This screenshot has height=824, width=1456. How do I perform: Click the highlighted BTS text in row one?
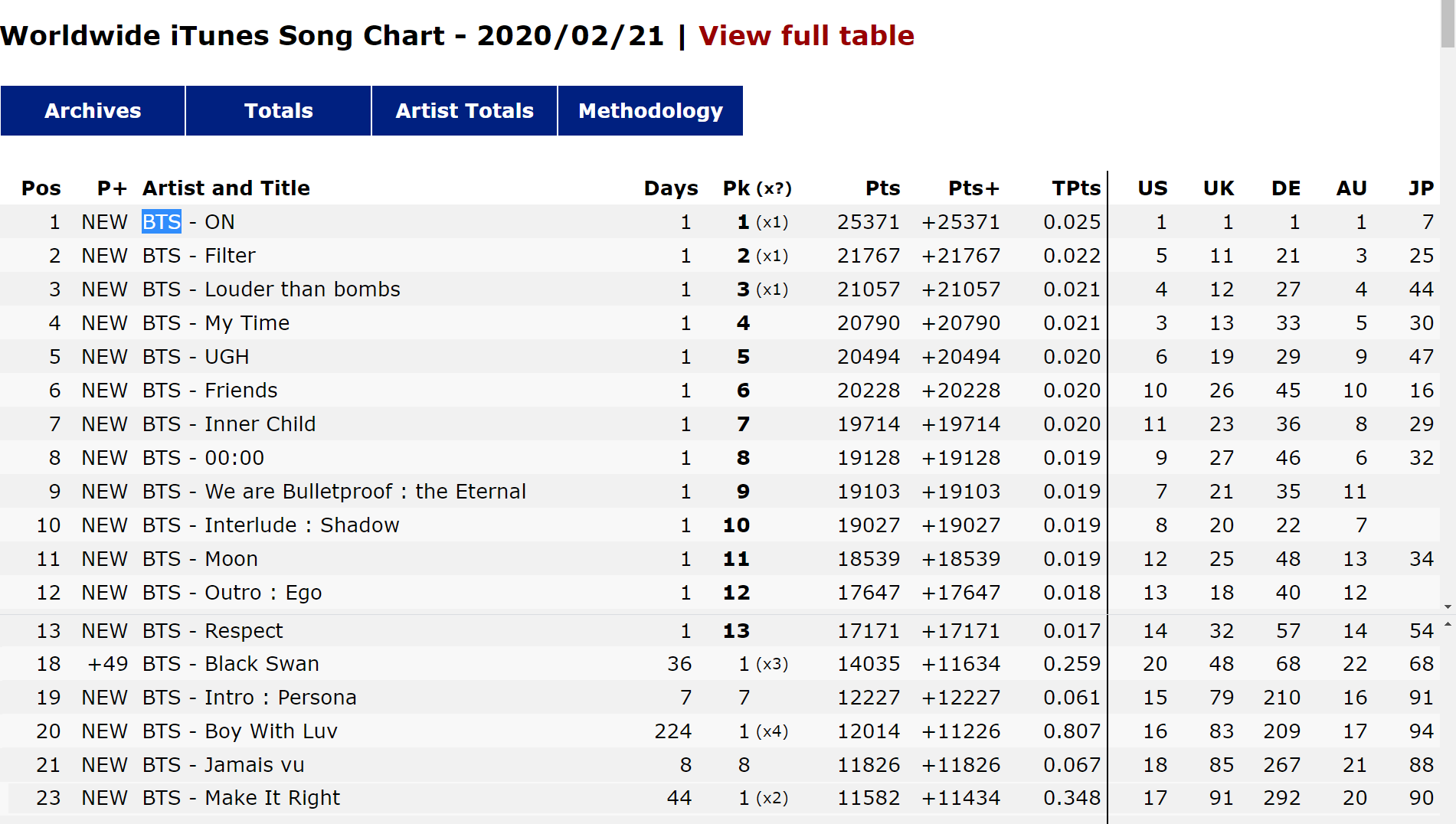(x=162, y=222)
